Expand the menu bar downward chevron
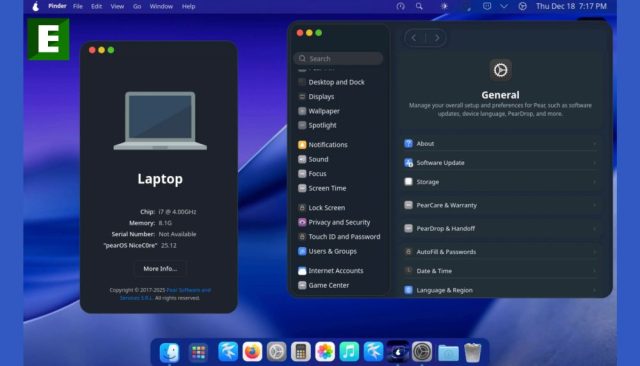 pos(504,6)
